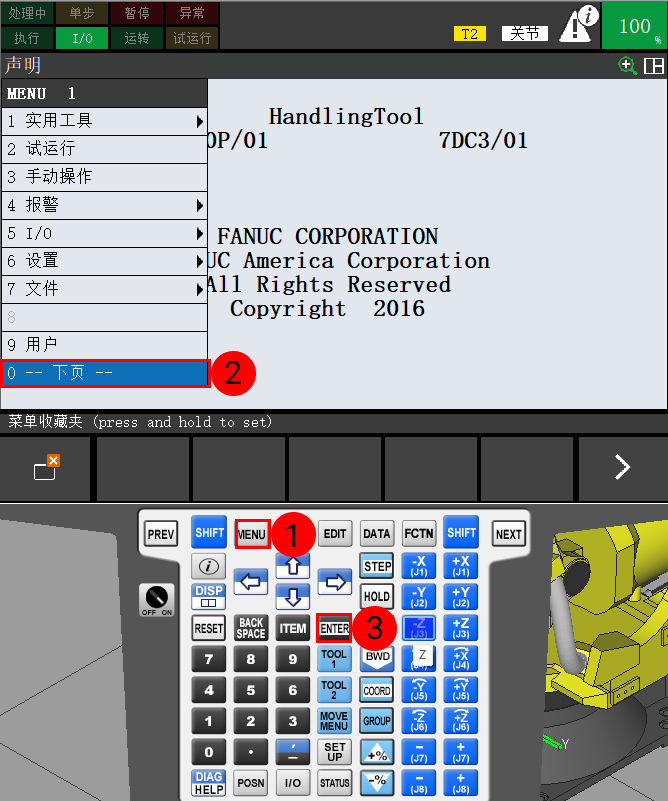The image size is (668, 801).
Task: Toggle the COORD key
Action: (x=377, y=690)
